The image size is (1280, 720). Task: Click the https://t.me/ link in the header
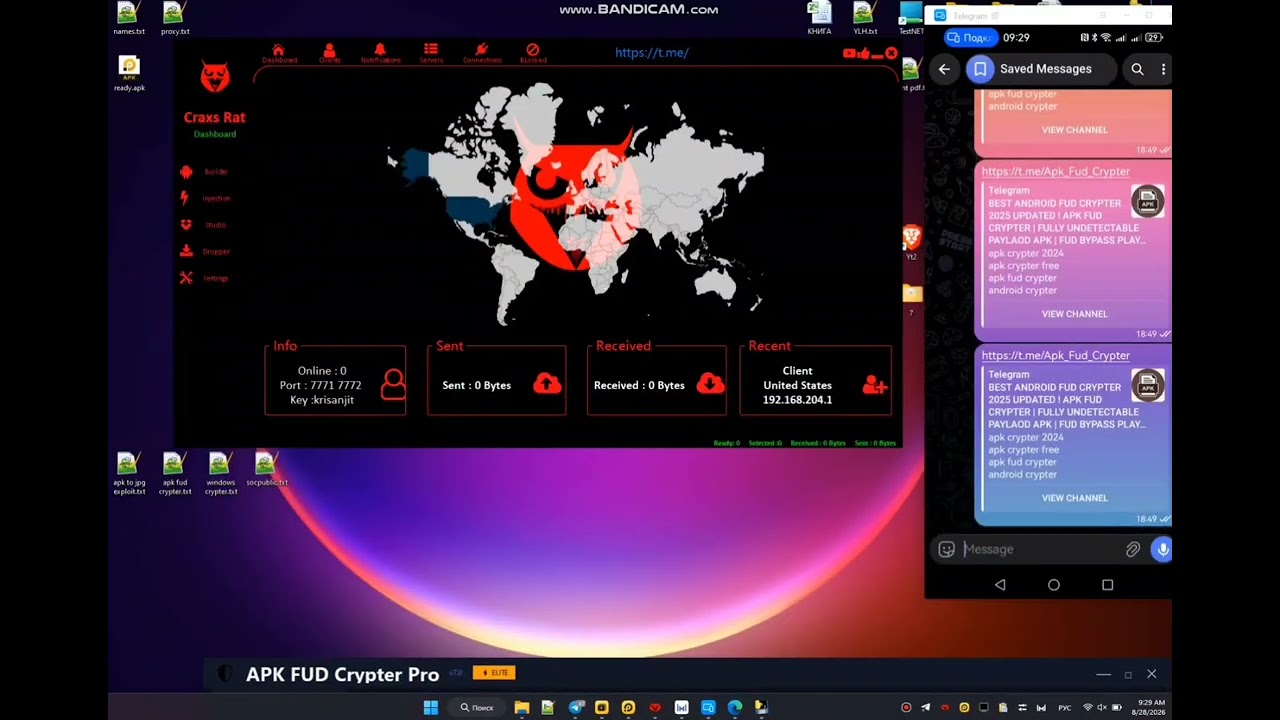[x=652, y=53]
